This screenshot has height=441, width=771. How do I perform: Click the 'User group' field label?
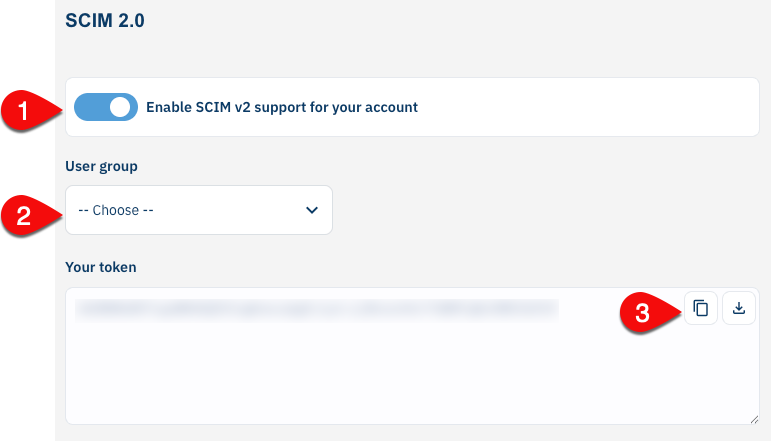(101, 166)
